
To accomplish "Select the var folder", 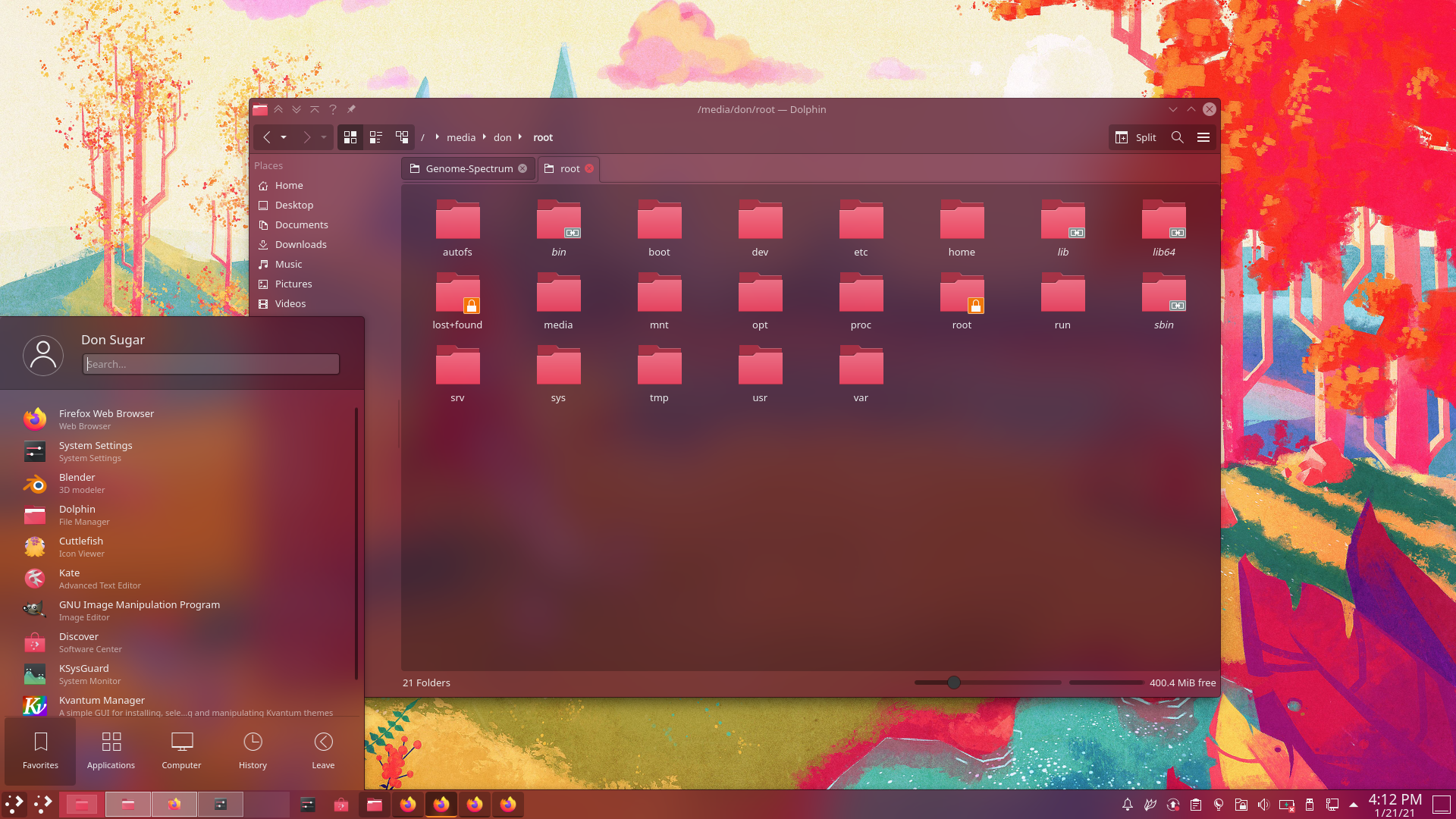I will coord(861,373).
